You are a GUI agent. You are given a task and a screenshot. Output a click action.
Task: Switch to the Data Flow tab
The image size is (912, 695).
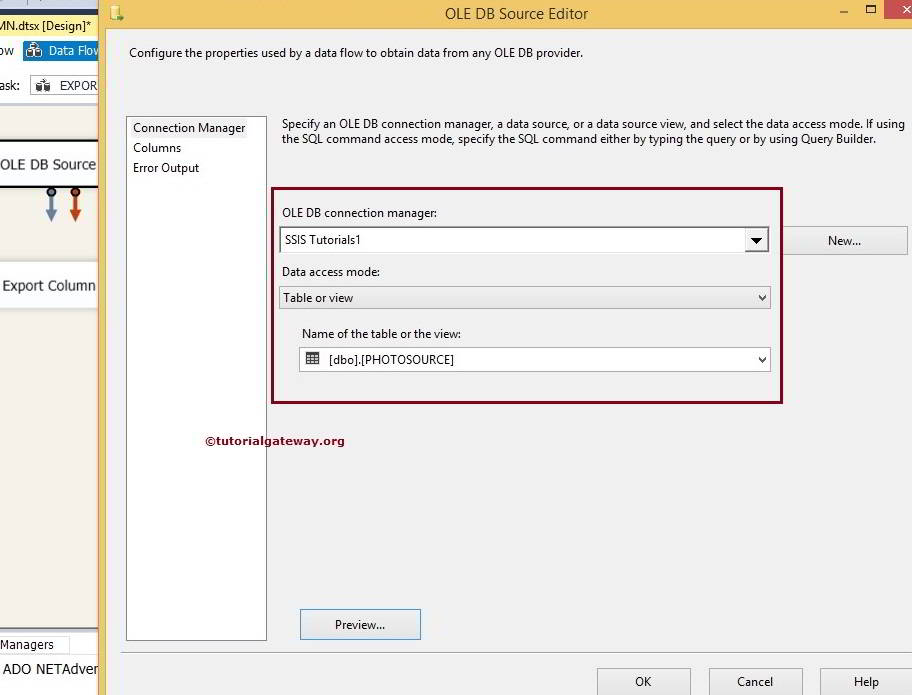(65, 50)
